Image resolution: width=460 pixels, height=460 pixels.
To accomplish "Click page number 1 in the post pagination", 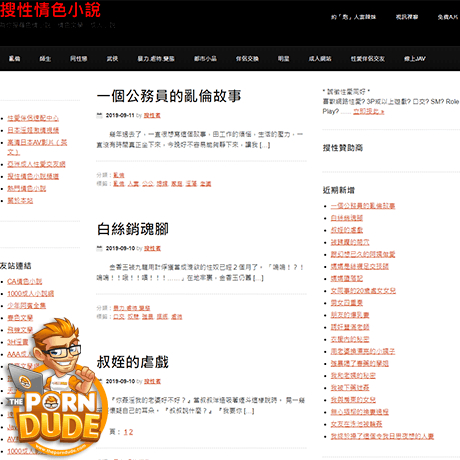I will pyautogui.click(x=126, y=432).
